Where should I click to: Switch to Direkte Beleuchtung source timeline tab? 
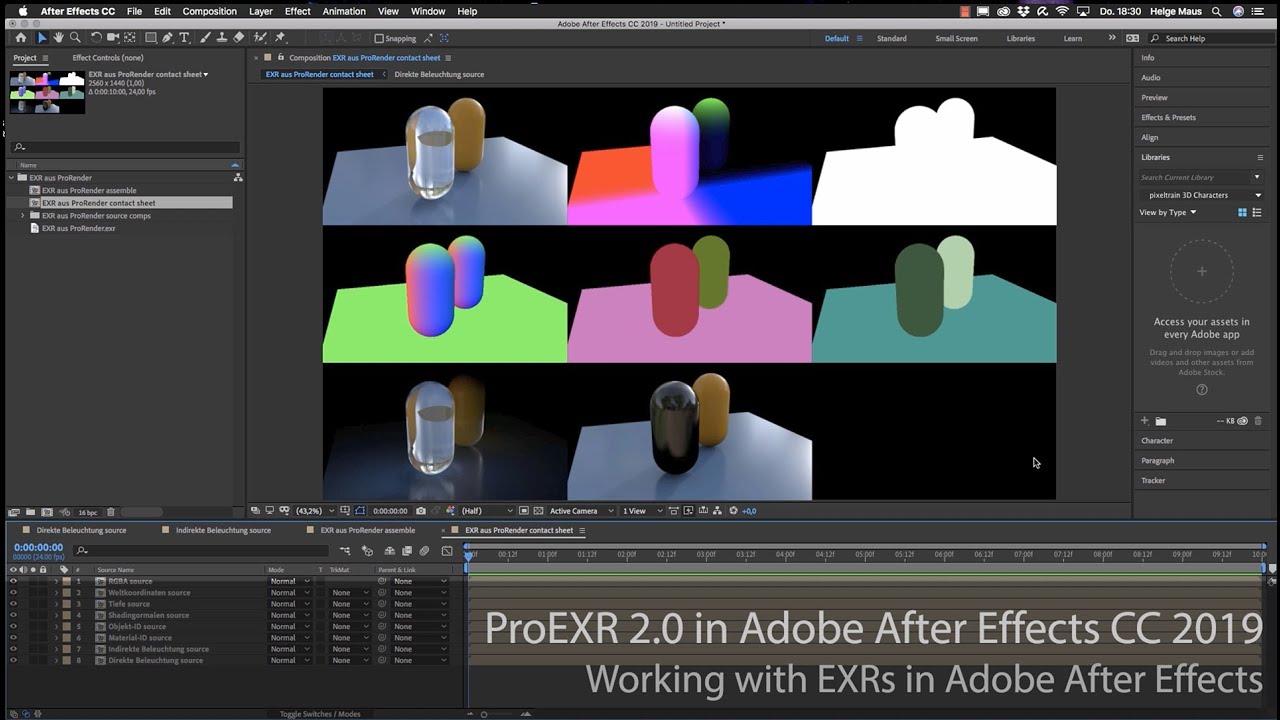pyautogui.click(x=81, y=530)
